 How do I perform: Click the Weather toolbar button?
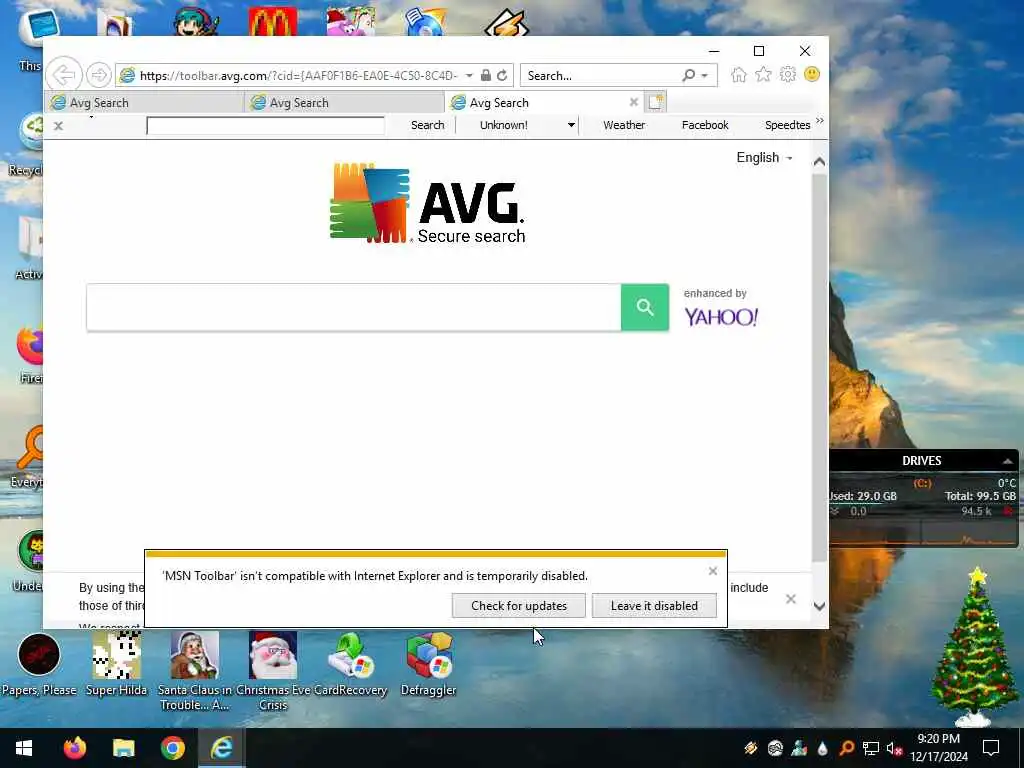click(624, 125)
